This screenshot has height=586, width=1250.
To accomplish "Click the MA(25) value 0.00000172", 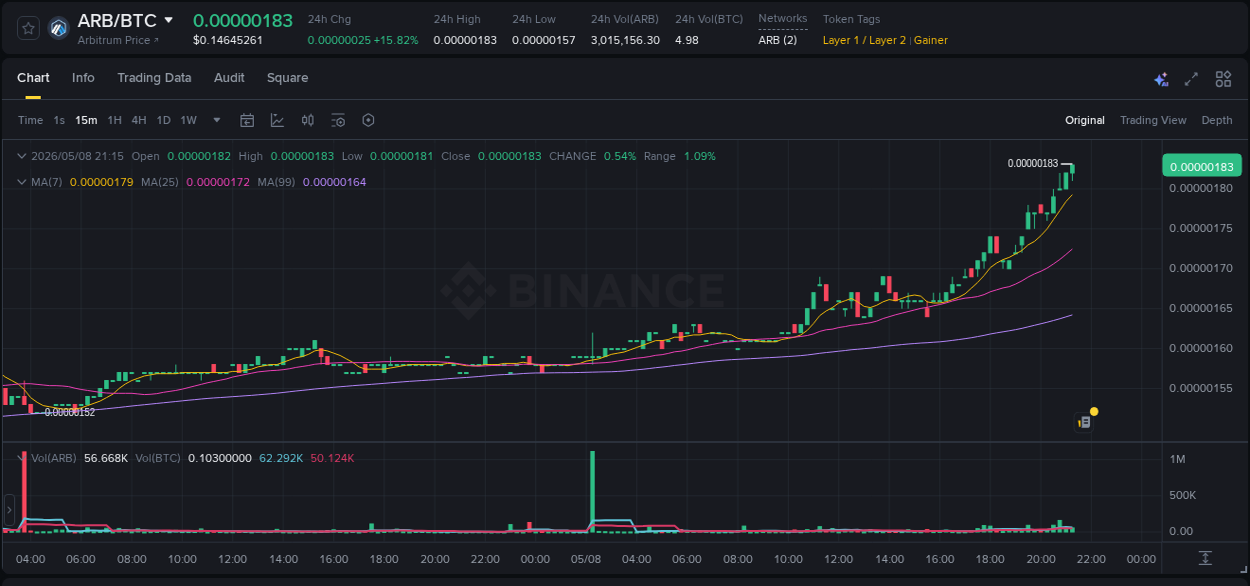I will coord(218,182).
